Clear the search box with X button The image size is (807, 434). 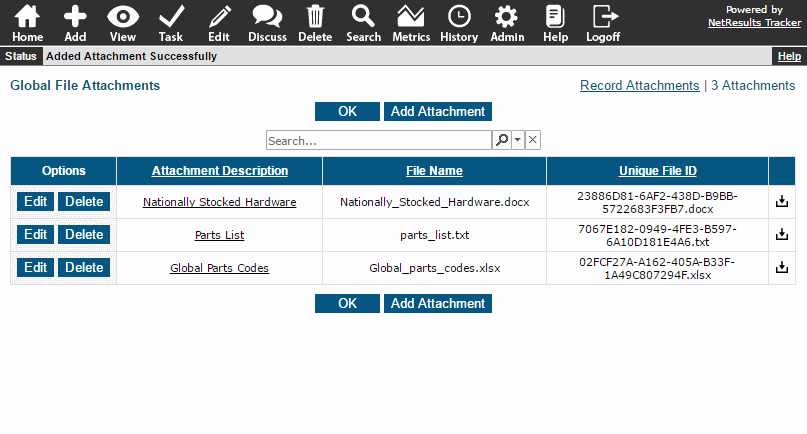533,140
